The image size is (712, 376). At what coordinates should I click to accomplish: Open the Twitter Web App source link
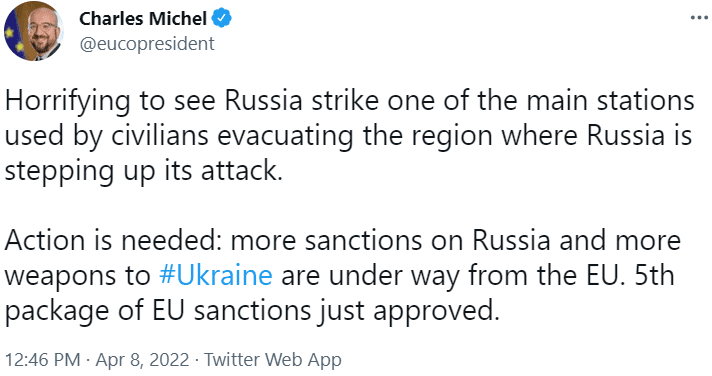[272, 360]
